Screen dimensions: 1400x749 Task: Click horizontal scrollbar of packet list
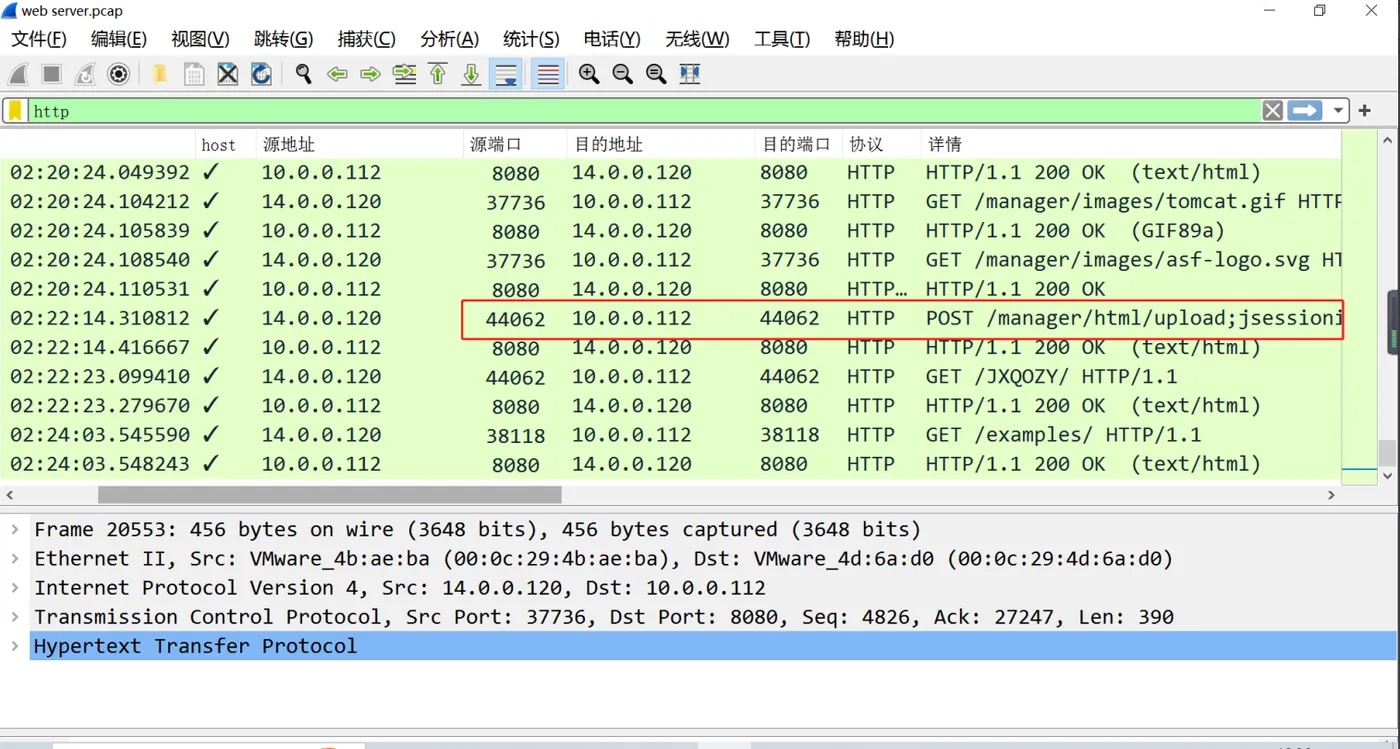pyautogui.click(x=330, y=495)
